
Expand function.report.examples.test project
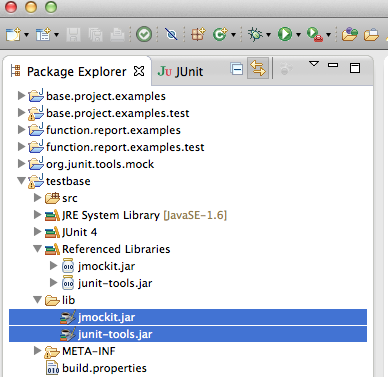click(21, 147)
